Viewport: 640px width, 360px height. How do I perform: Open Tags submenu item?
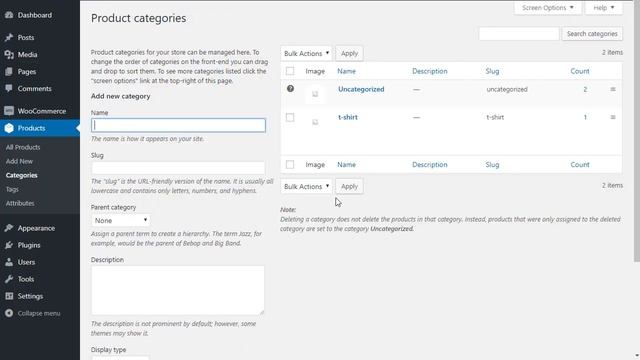pyautogui.click(x=12, y=189)
